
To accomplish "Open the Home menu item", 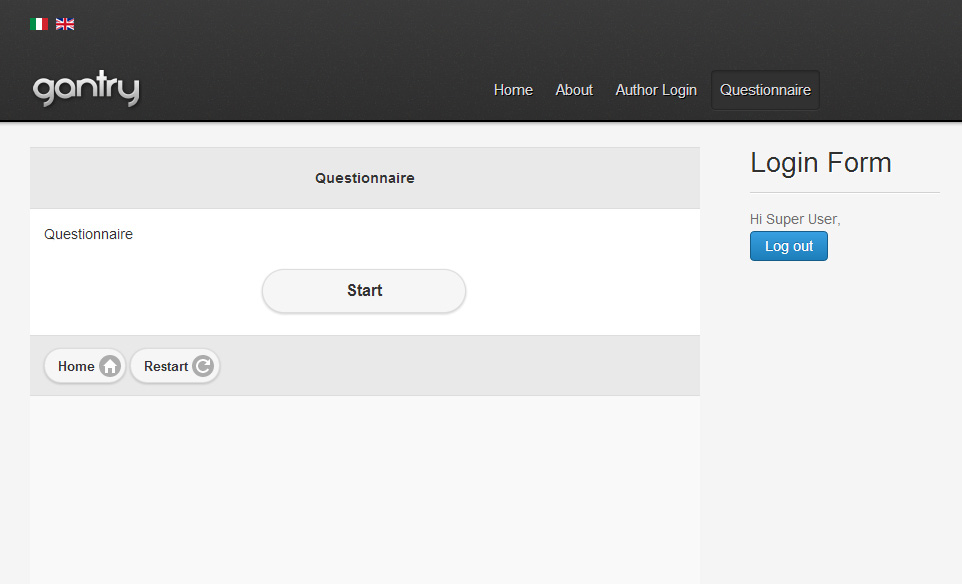I will pyautogui.click(x=514, y=90).
